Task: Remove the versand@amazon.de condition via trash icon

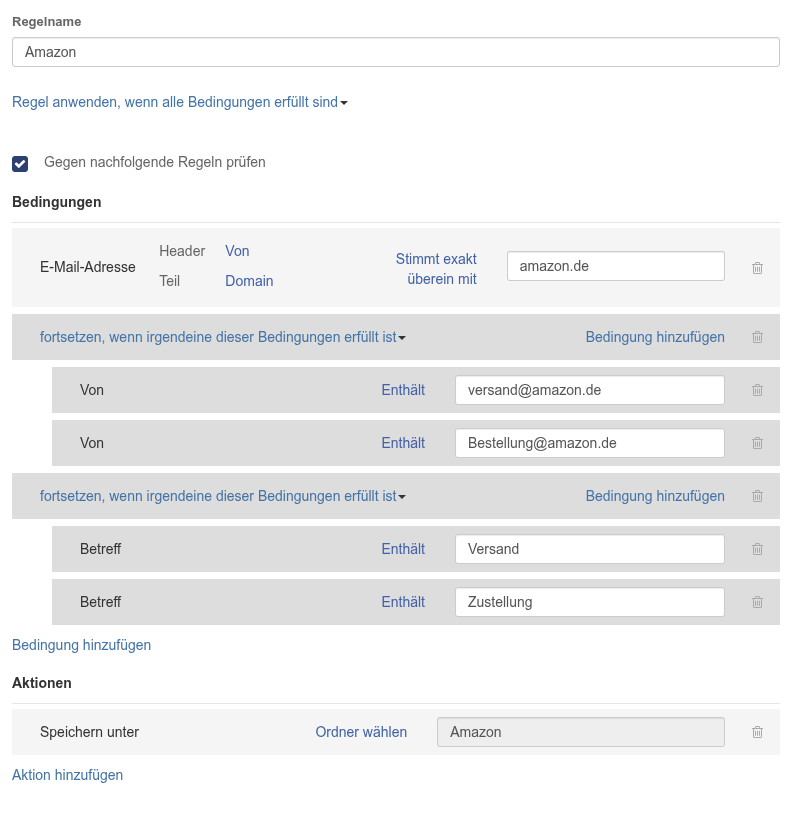Action: pos(757,390)
